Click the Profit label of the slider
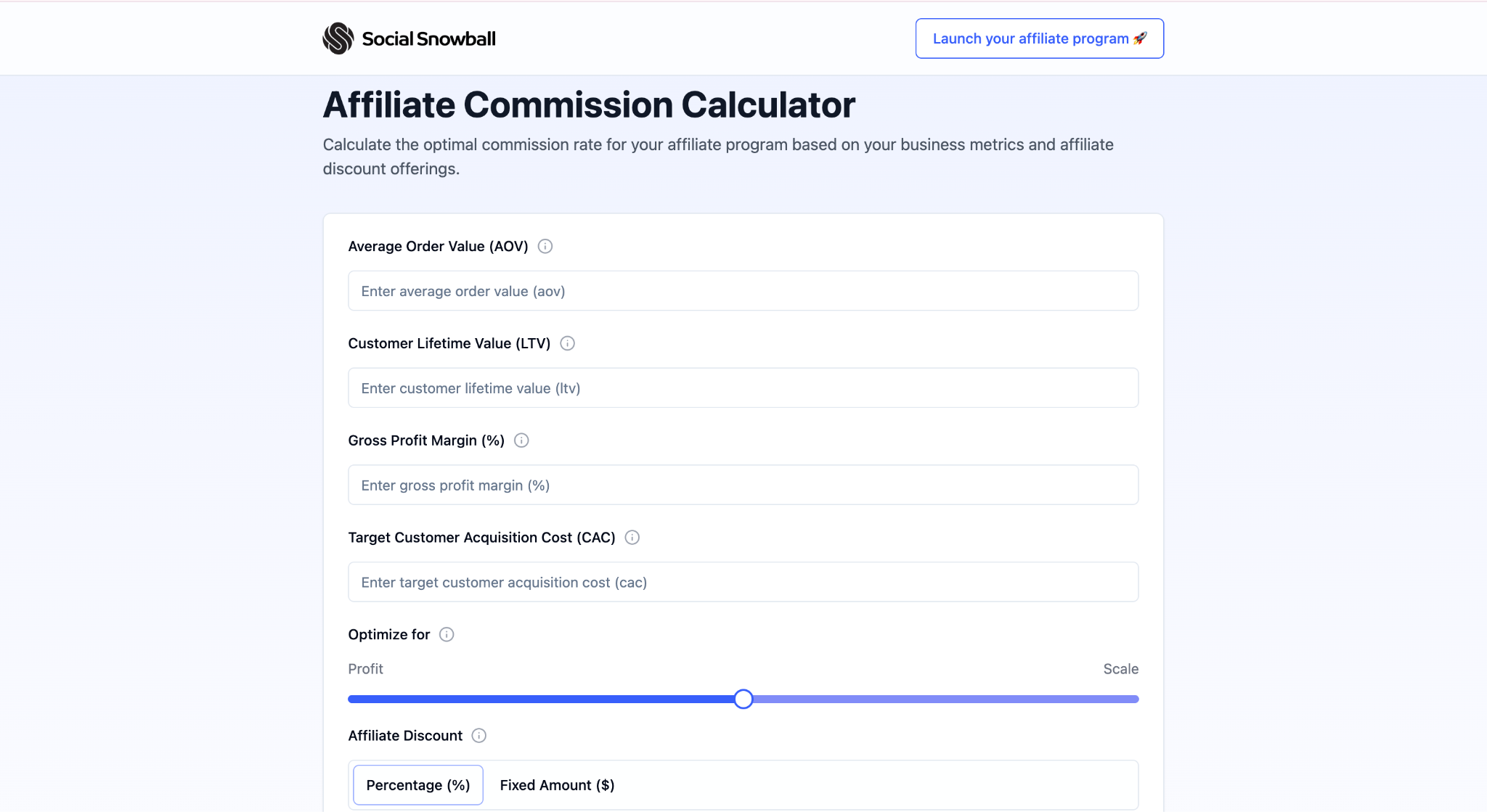 [x=365, y=669]
